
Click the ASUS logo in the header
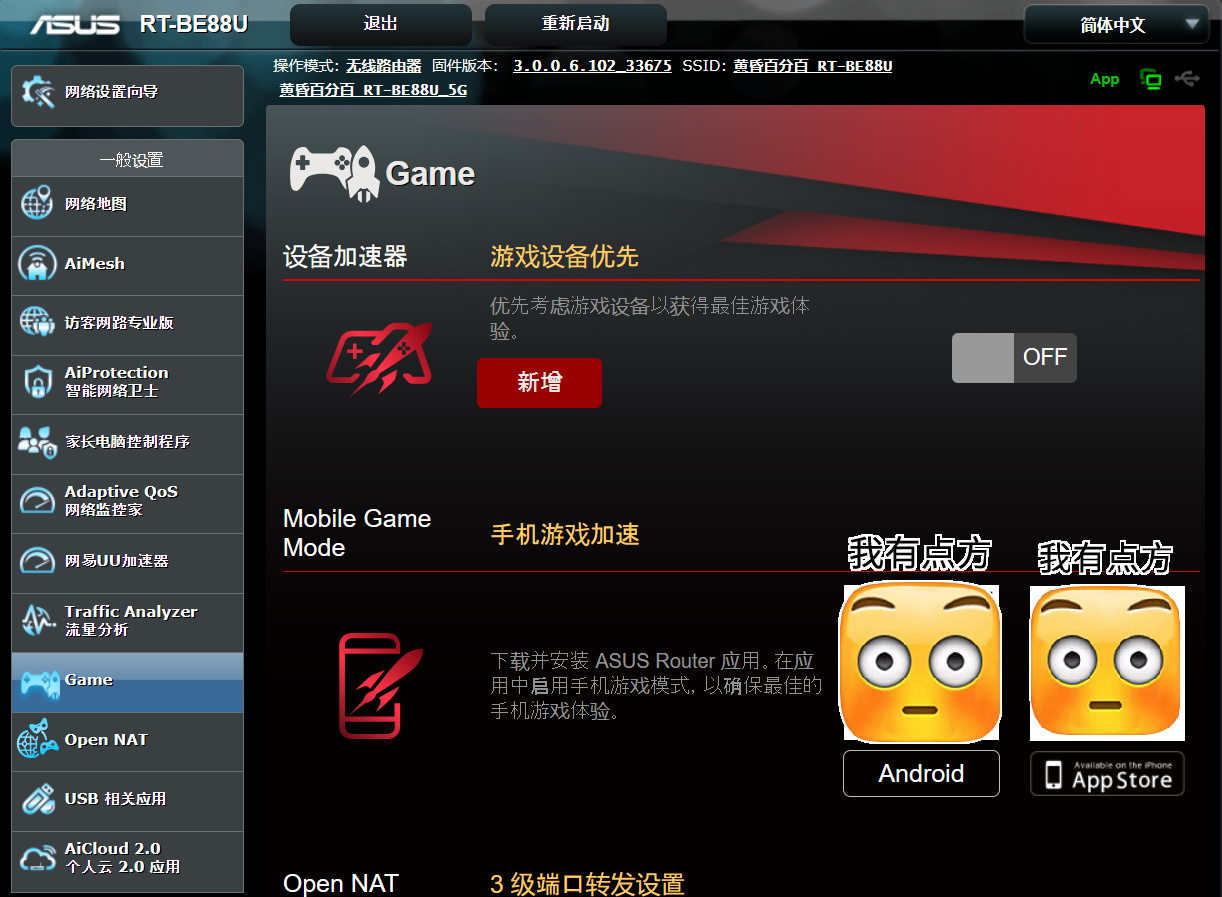pos(76,23)
